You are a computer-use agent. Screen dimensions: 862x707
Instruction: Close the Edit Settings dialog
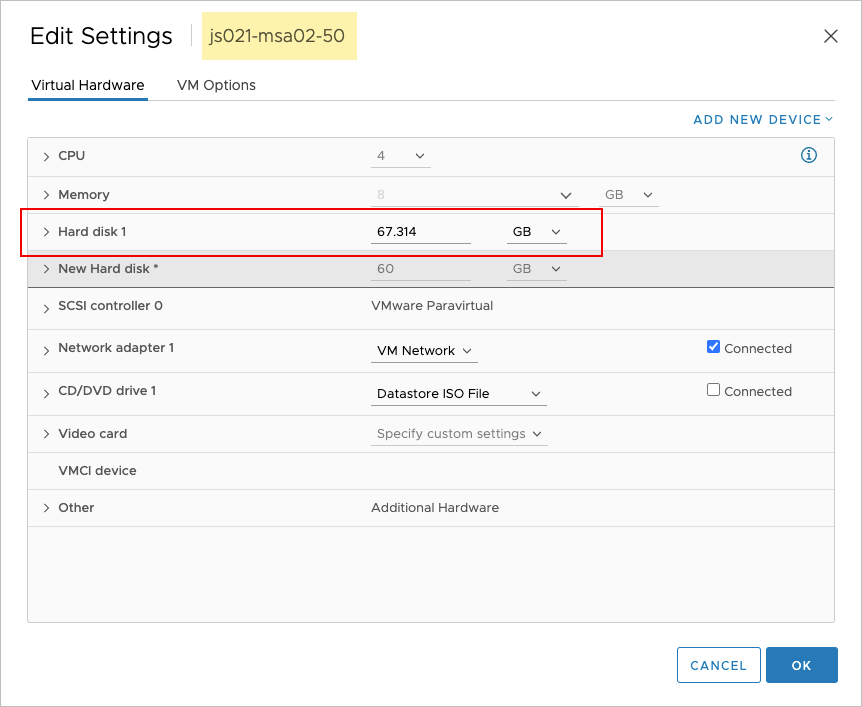click(x=830, y=36)
